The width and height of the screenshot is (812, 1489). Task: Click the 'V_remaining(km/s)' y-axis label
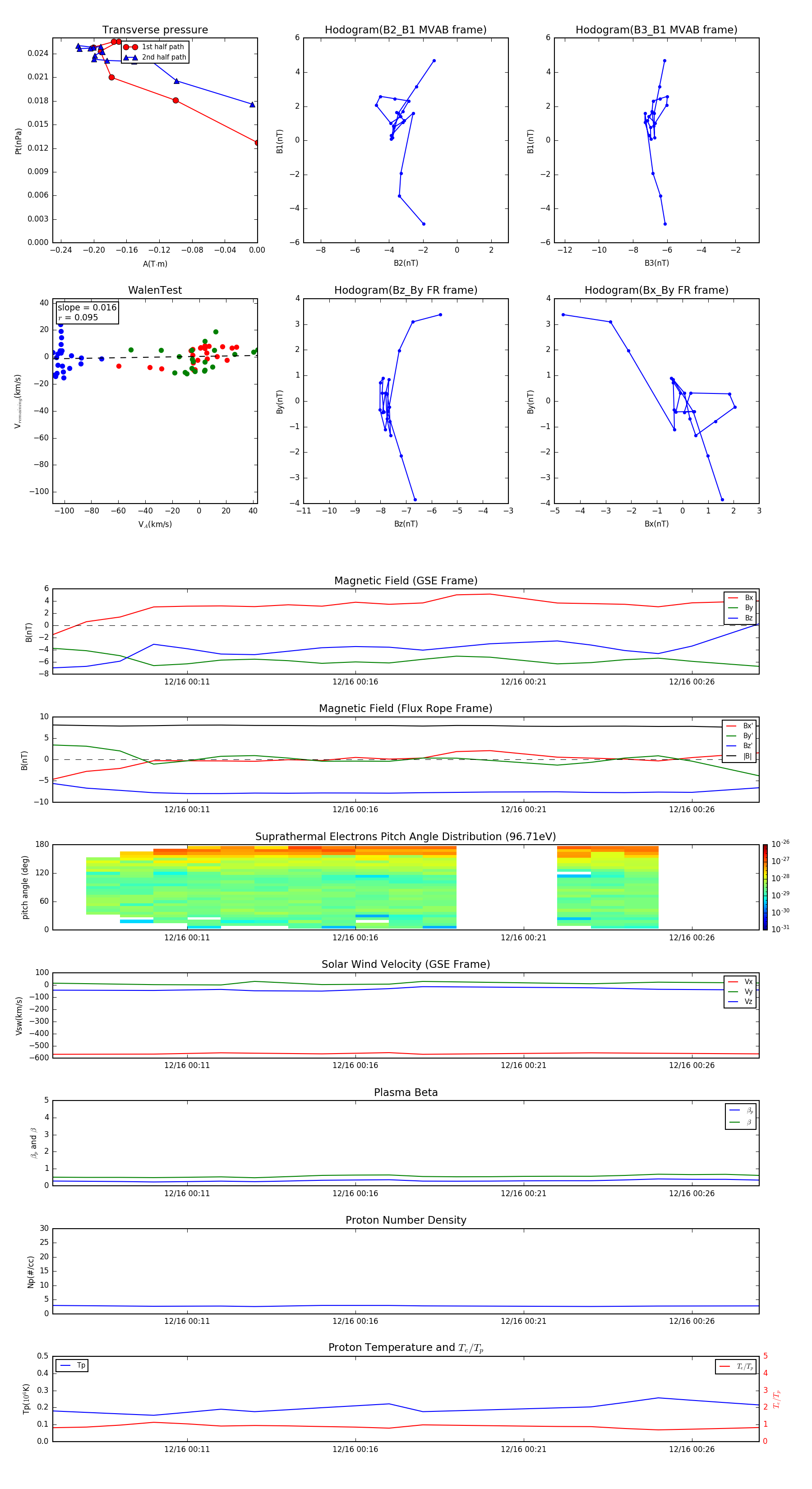(18, 401)
